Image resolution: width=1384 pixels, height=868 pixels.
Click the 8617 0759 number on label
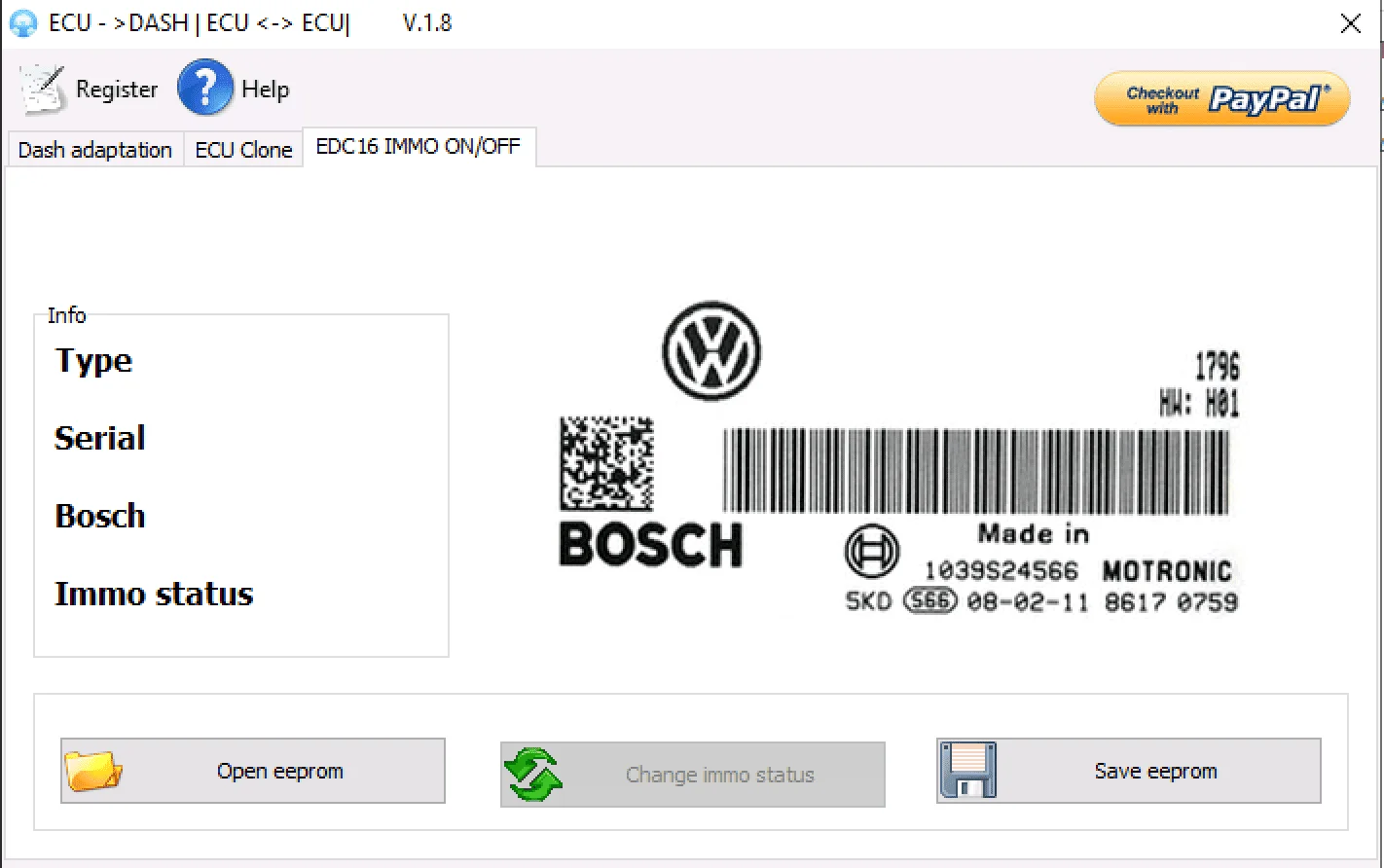tap(1171, 602)
